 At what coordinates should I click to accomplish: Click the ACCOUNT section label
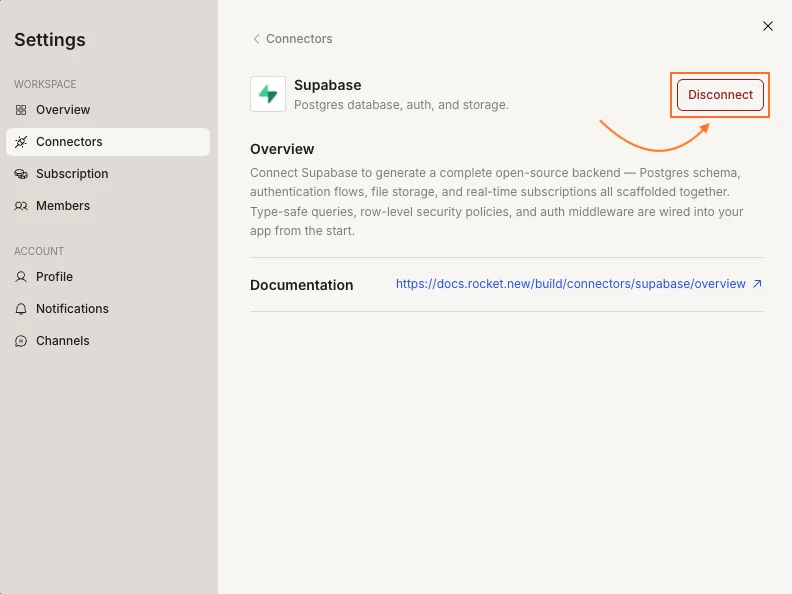tap(39, 251)
